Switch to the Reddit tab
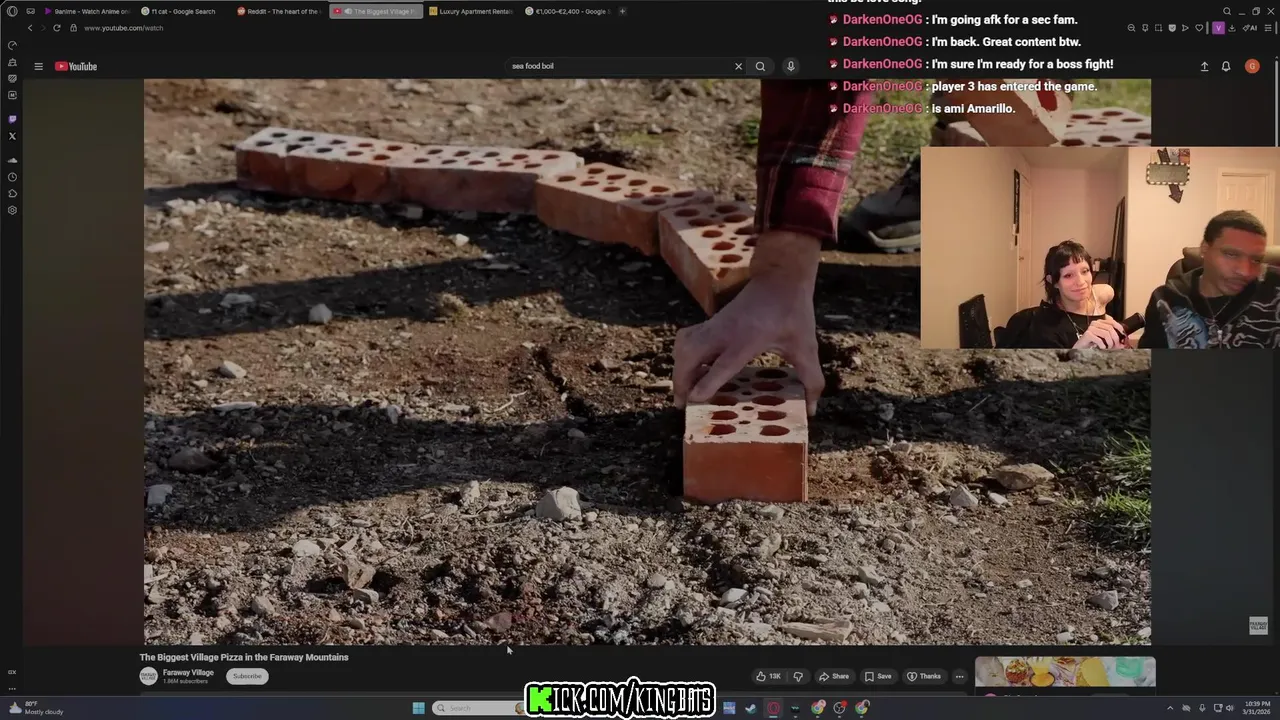 click(x=279, y=11)
